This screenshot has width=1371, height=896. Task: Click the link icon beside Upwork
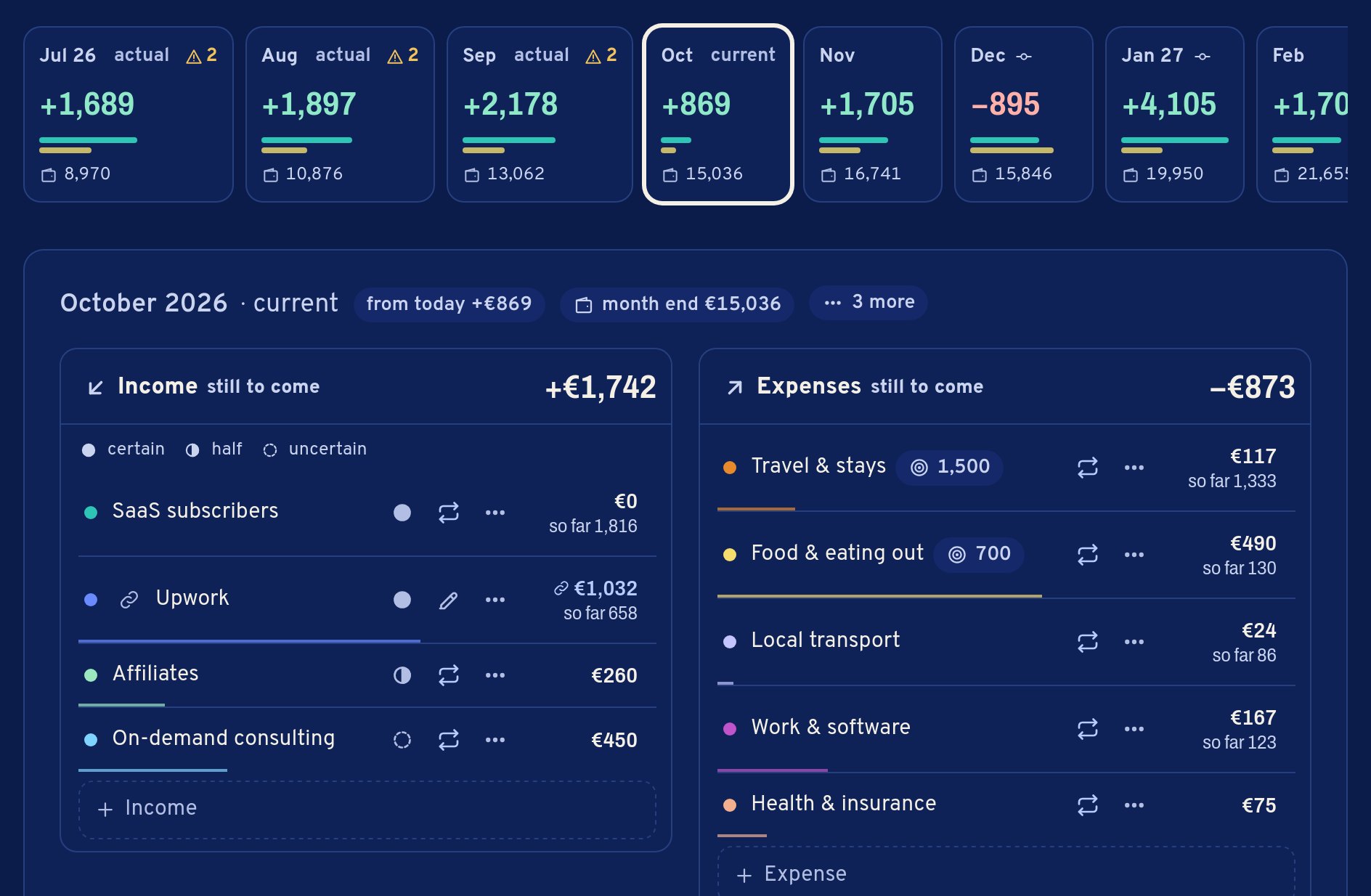pos(129,600)
